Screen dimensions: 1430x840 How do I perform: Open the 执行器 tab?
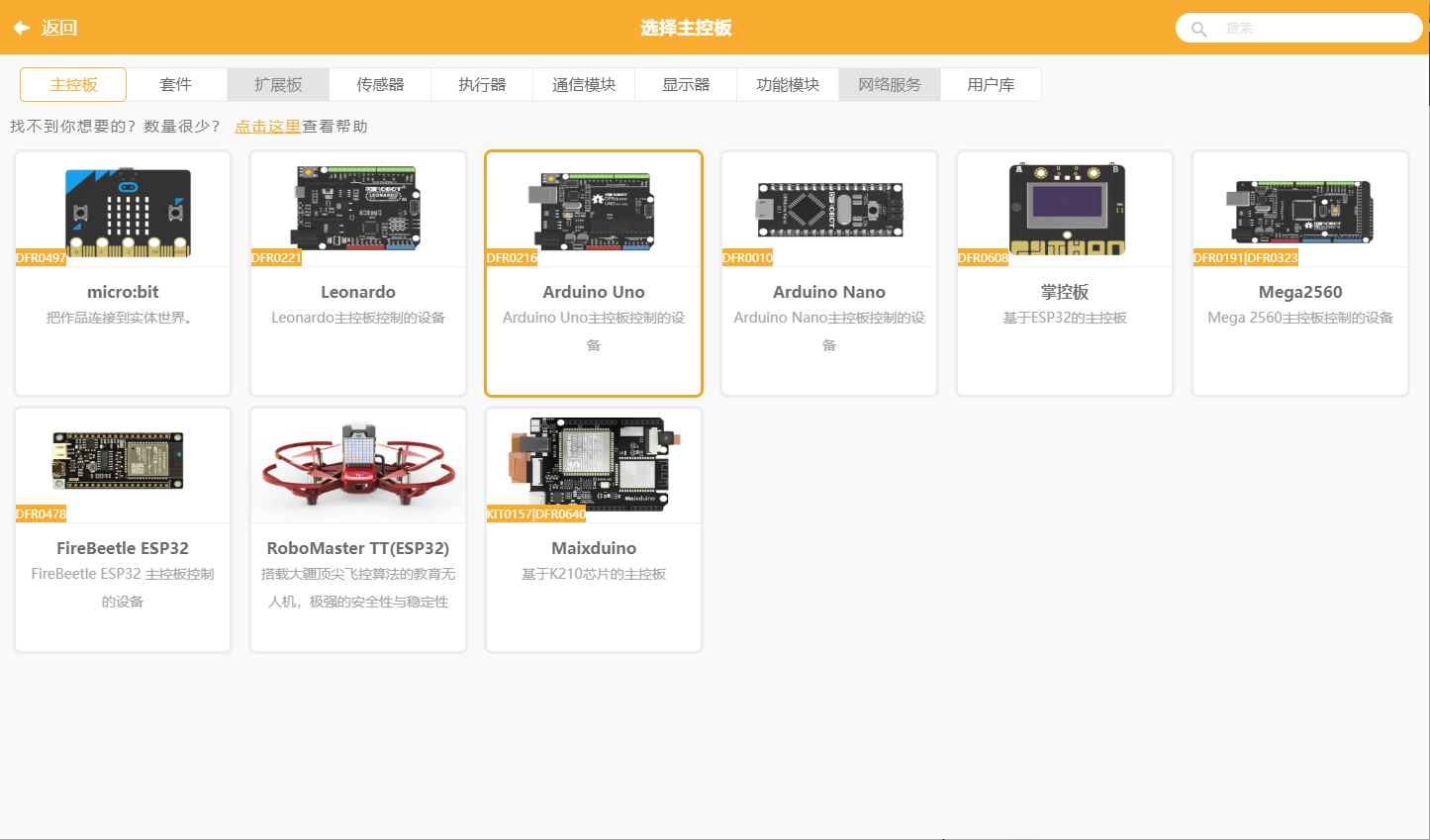(482, 84)
